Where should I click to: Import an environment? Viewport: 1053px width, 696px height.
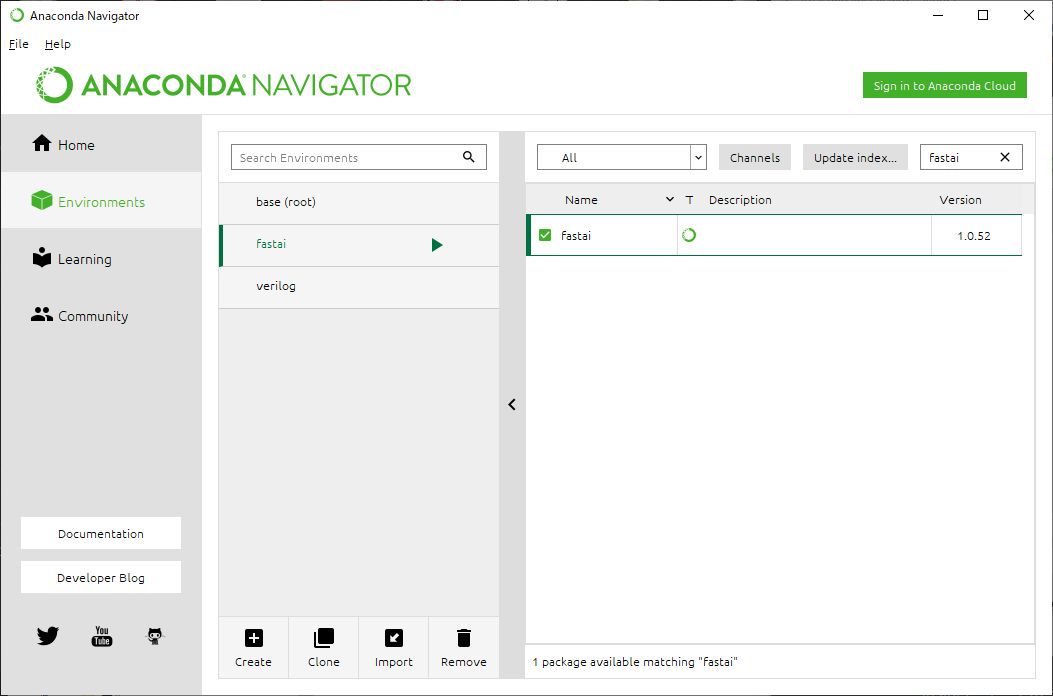[394, 648]
